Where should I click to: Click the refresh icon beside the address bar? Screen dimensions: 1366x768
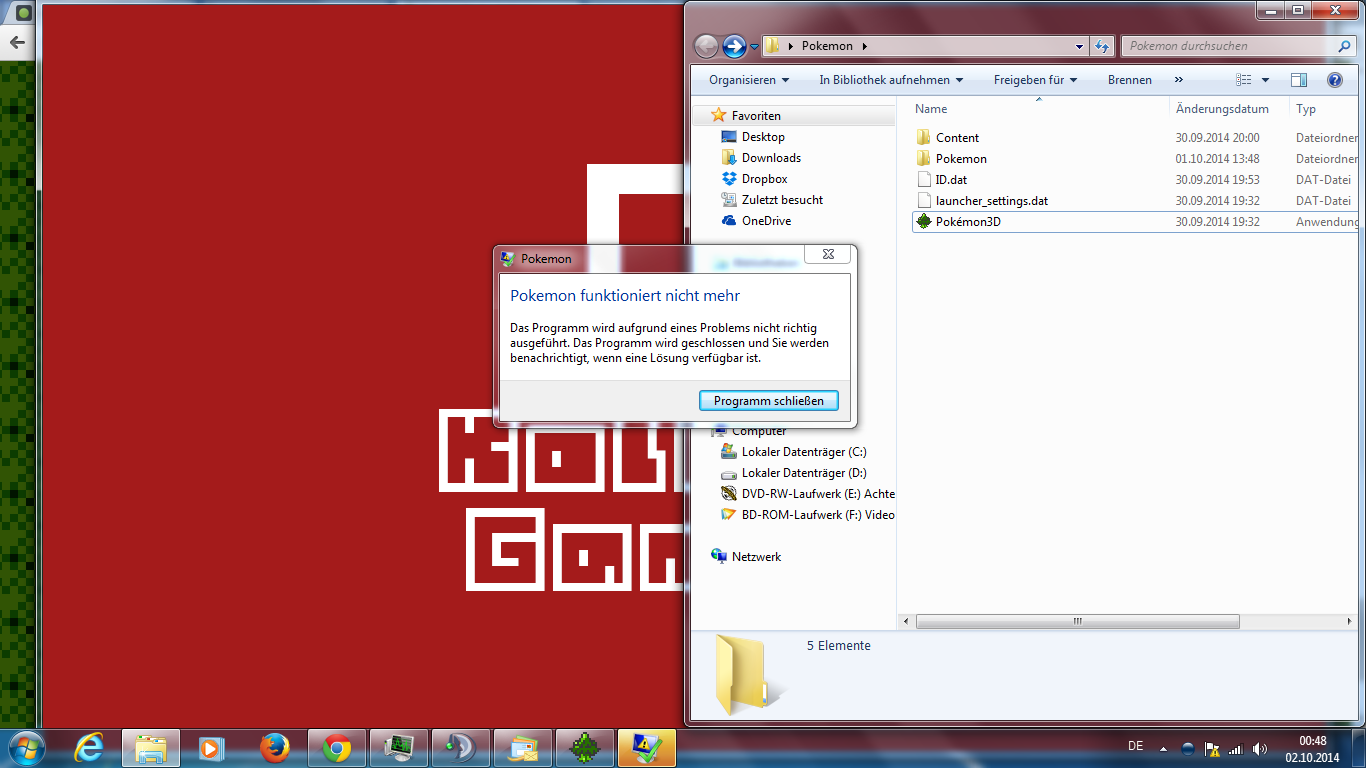[1102, 46]
